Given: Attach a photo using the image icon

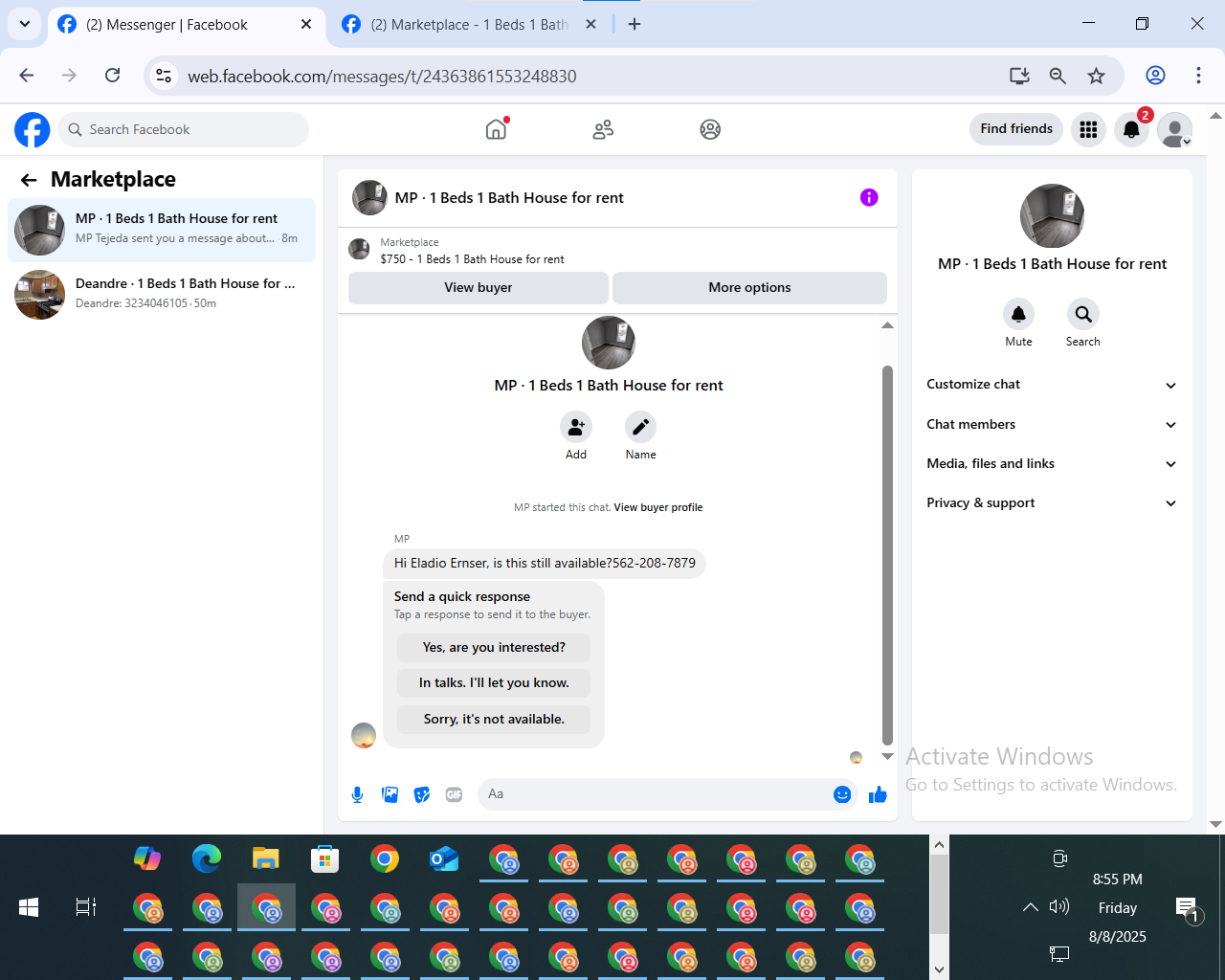Looking at the screenshot, I should tap(390, 794).
